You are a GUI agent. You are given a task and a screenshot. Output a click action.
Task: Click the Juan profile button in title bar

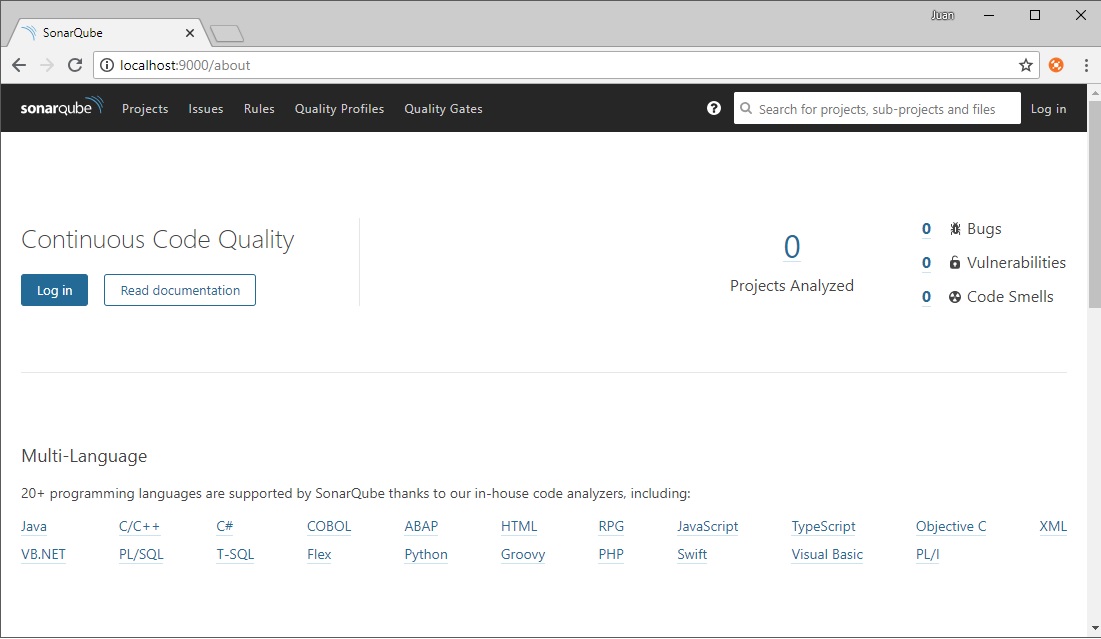click(x=942, y=15)
